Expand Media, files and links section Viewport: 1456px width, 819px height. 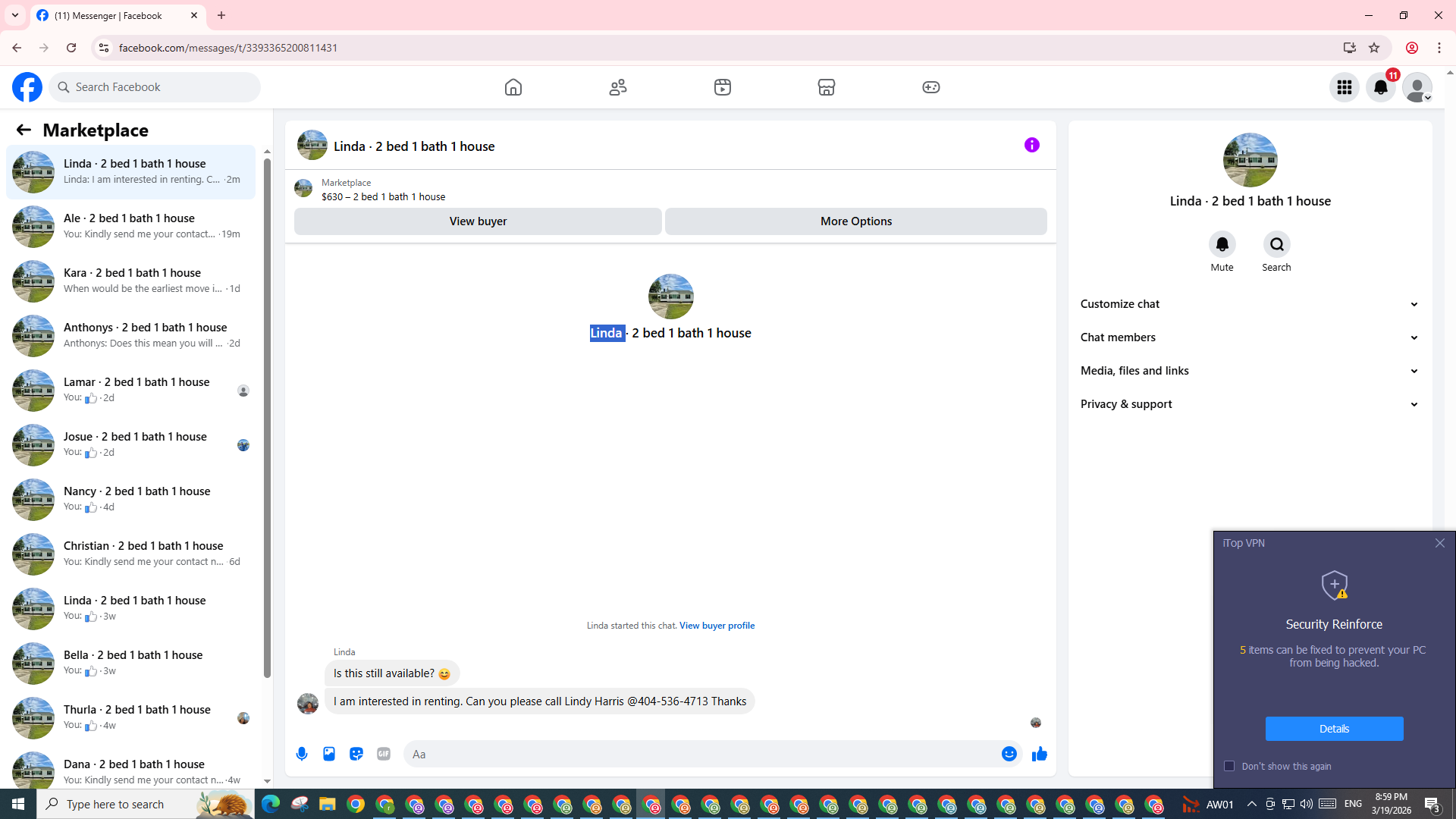1249,371
